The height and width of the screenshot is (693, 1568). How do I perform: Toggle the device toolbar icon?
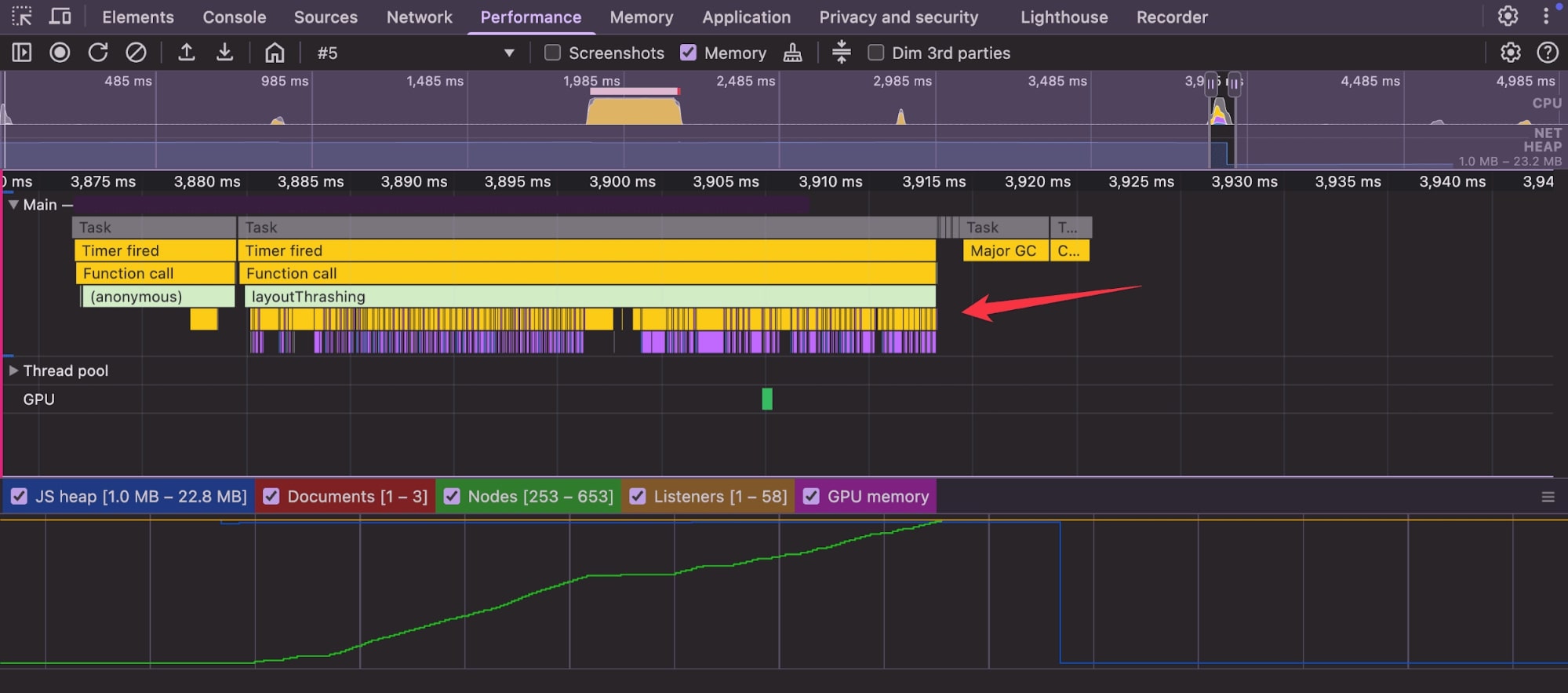pyautogui.click(x=60, y=16)
